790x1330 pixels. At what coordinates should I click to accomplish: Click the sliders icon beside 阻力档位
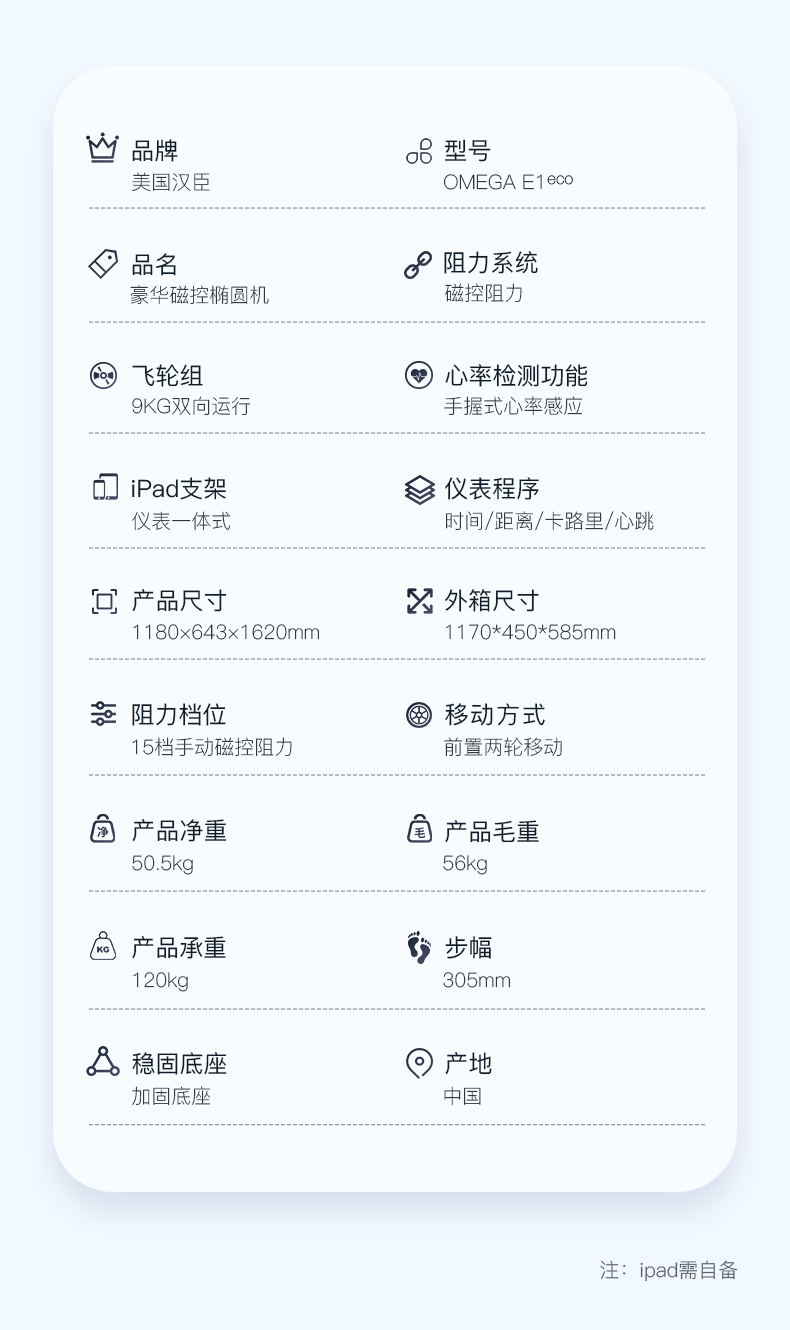point(103,714)
